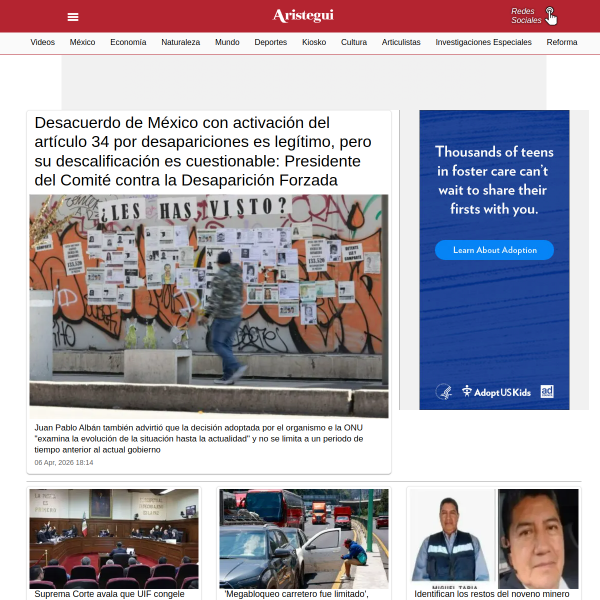The height and width of the screenshot is (600, 600).
Task: Open the Articulistas section
Action: click(401, 42)
